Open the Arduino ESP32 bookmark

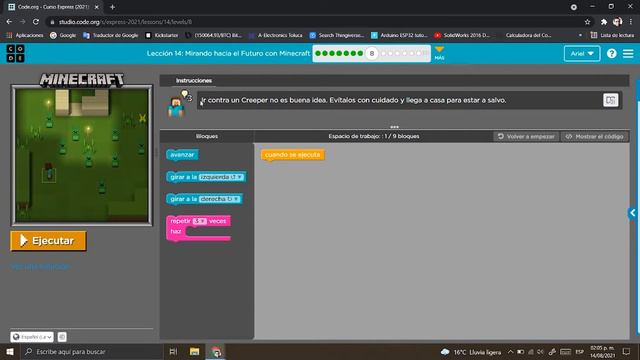click(x=399, y=36)
